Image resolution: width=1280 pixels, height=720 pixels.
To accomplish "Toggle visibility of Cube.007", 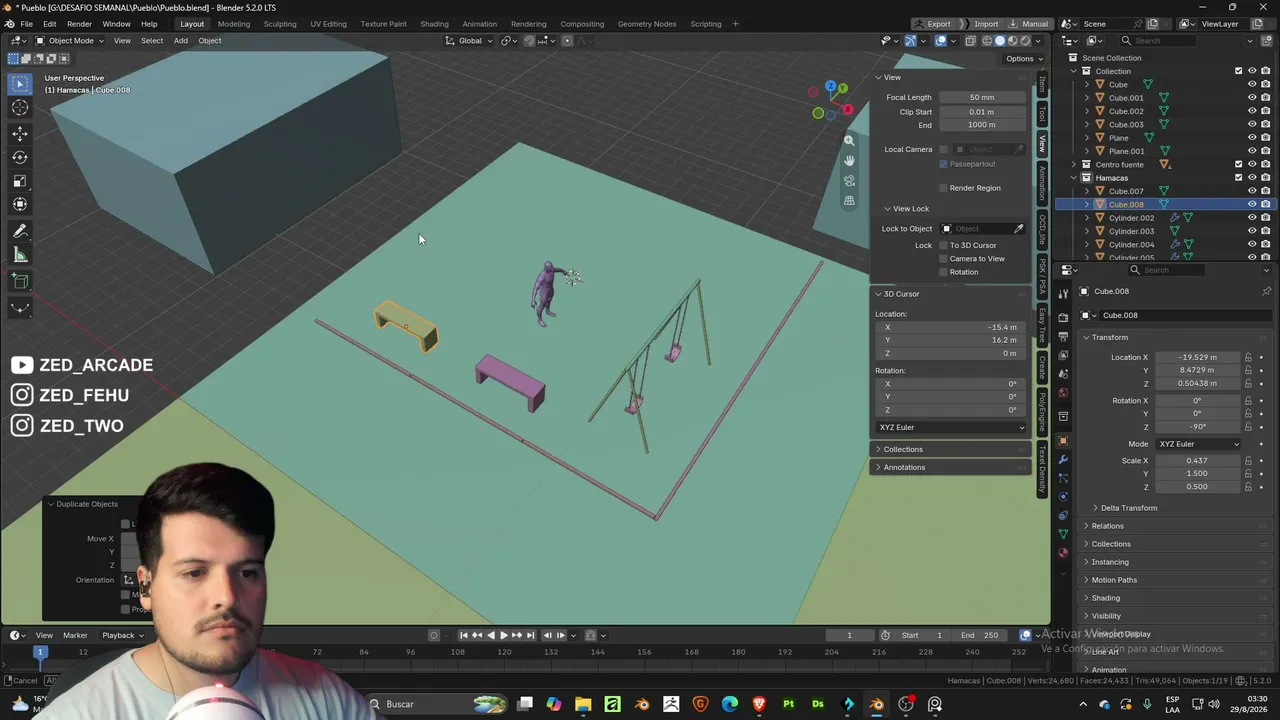I will 1251,191.
